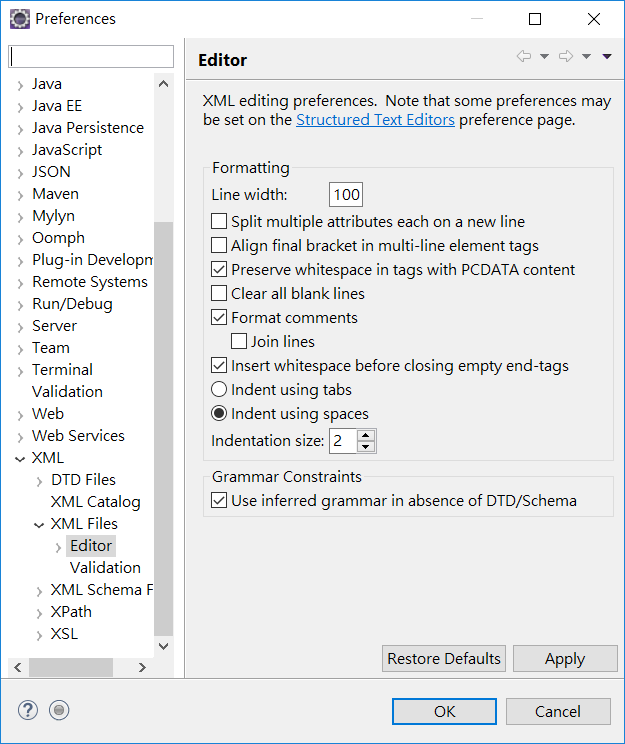
Task: Click the preference recording icon beside Help
Action: click(59, 710)
